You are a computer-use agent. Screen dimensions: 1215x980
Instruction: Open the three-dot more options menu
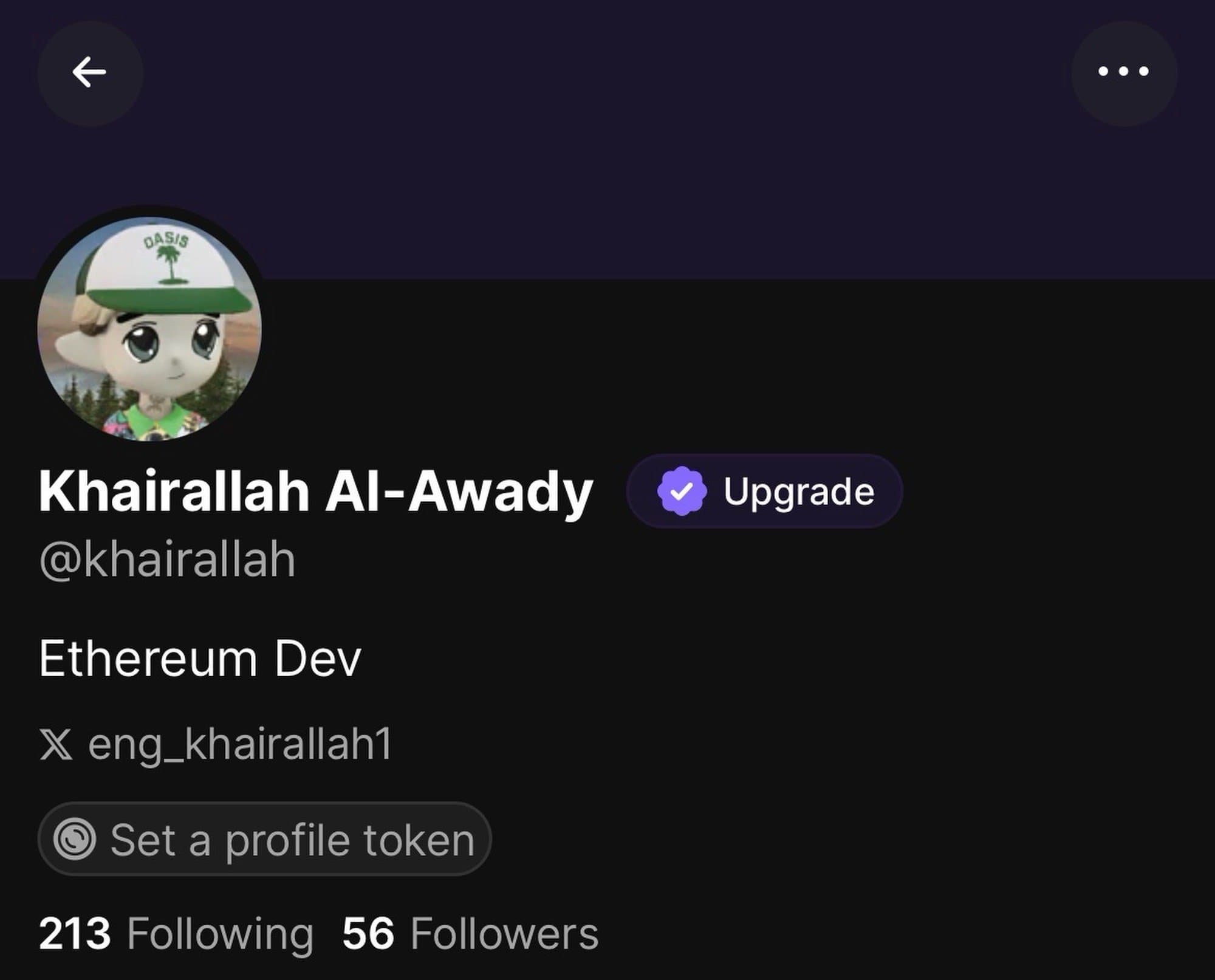[x=1124, y=73]
